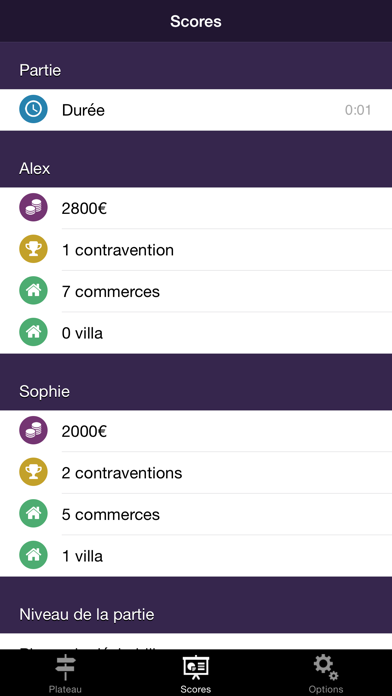Image resolution: width=392 pixels, height=696 pixels.
Task: Tap Sophie's gold trophy icon
Action: (x=33, y=472)
